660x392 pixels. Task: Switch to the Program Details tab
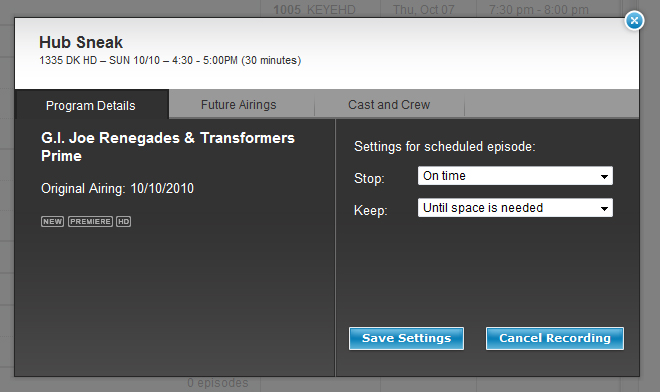click(91, 105)
